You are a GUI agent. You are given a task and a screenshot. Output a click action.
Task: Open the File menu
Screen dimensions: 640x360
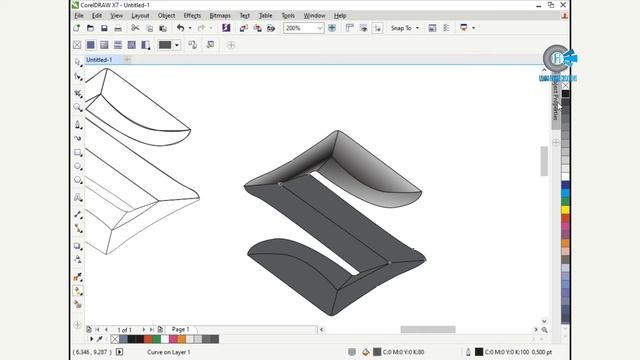tap(79, 16)
